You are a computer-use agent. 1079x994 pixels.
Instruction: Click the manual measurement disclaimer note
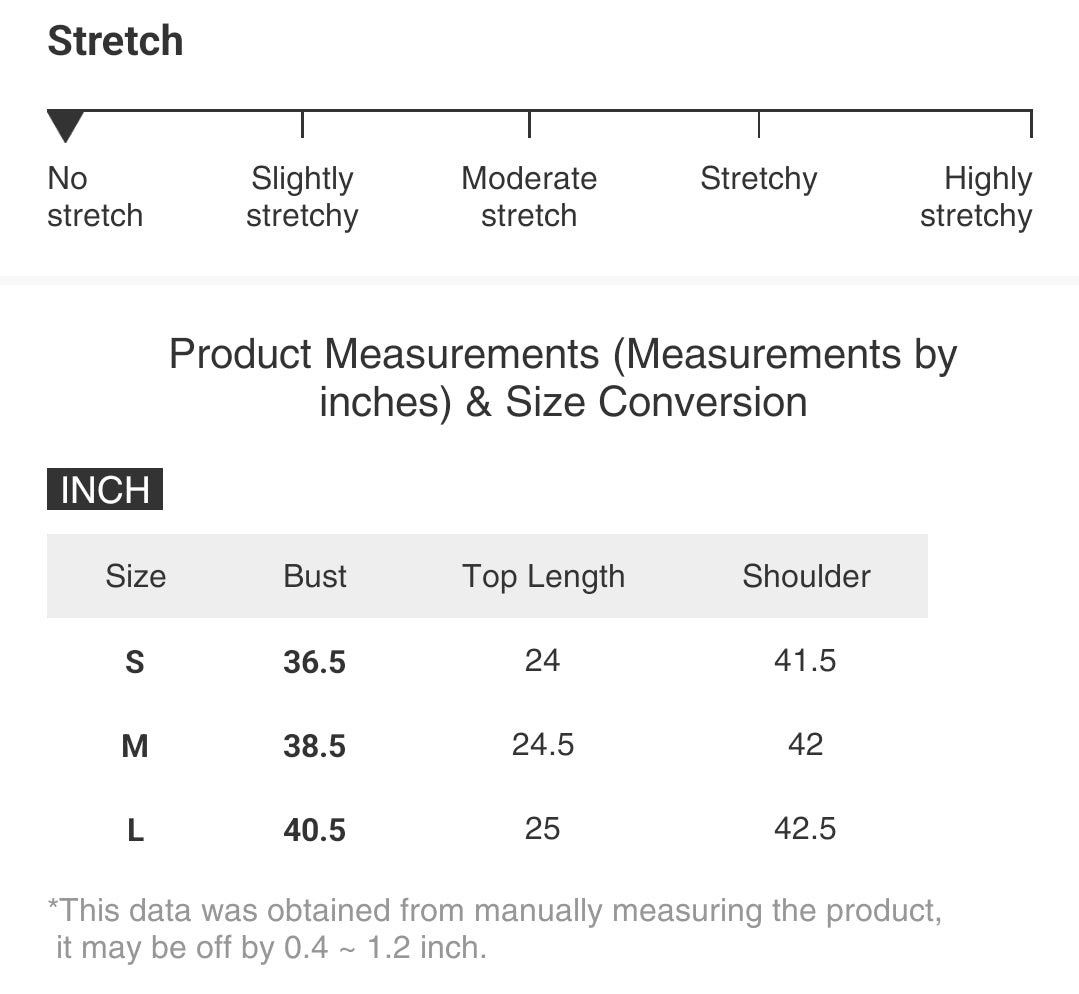(494, 929)
